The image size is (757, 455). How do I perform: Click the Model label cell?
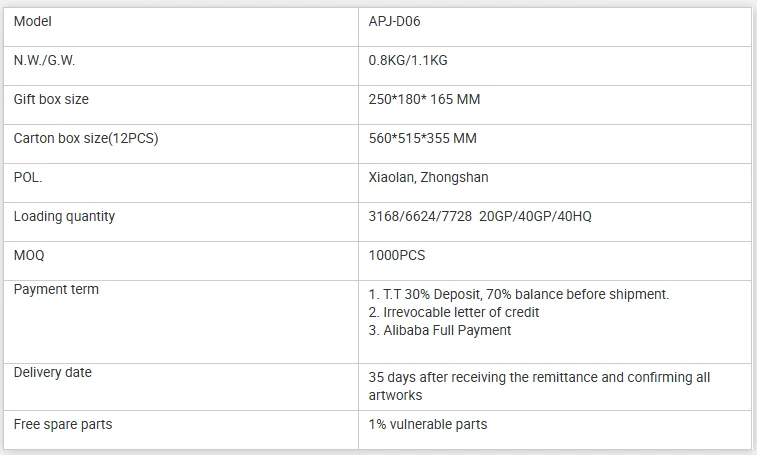tap(32, 21)
